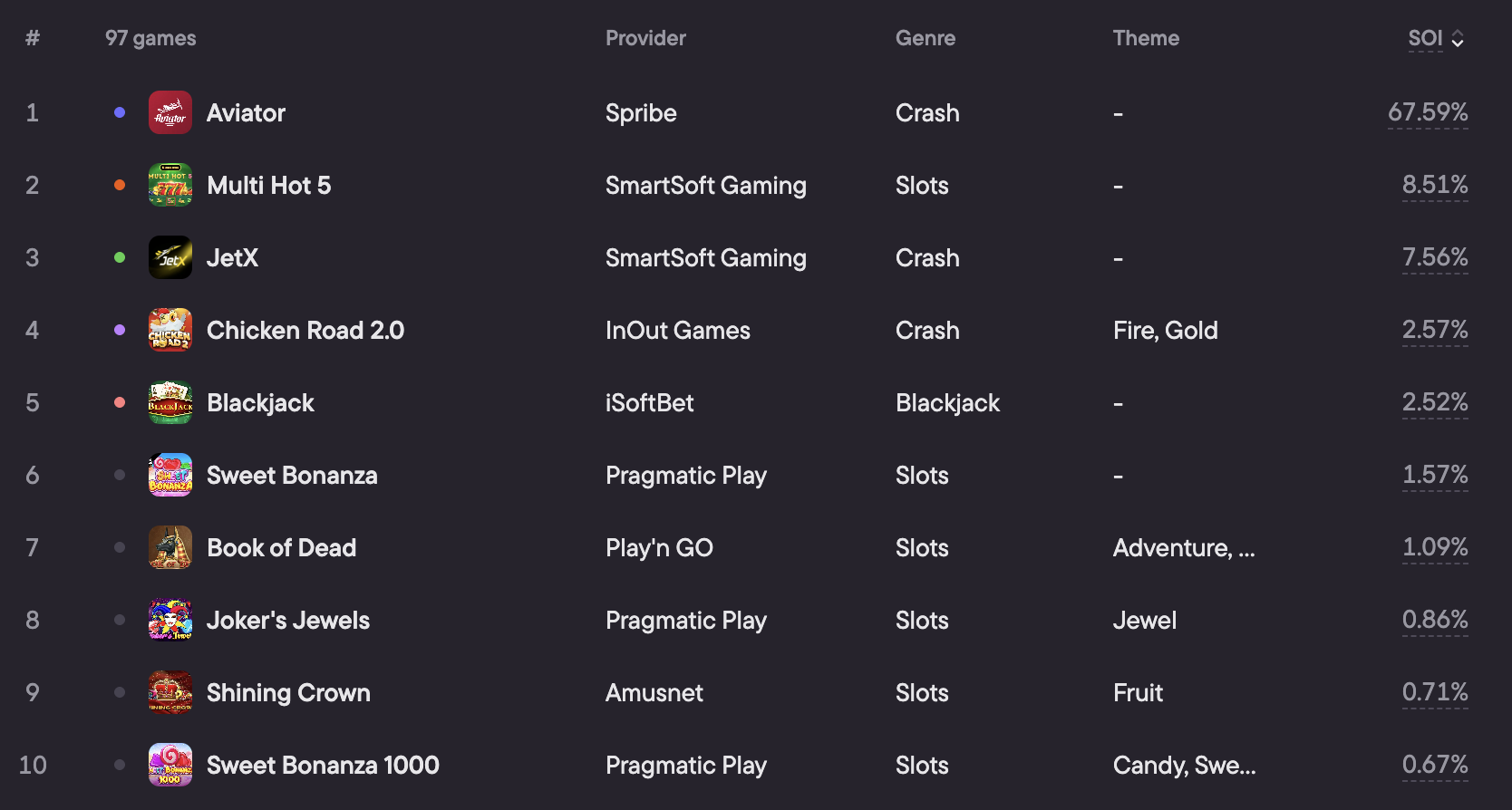
Task: Click the Joker's Jewels game icon
Action: (170, 620)
